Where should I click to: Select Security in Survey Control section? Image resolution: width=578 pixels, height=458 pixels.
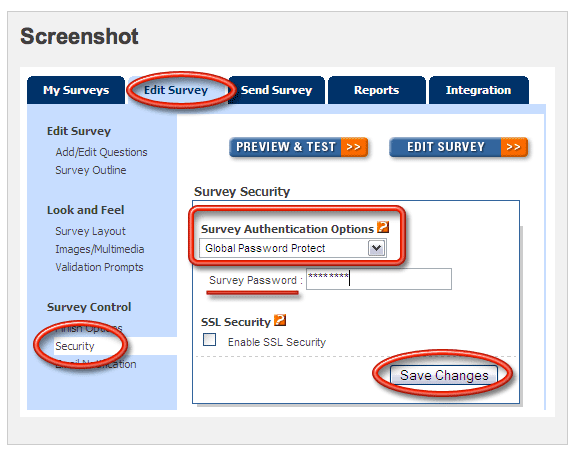click(x=75, y=346)
